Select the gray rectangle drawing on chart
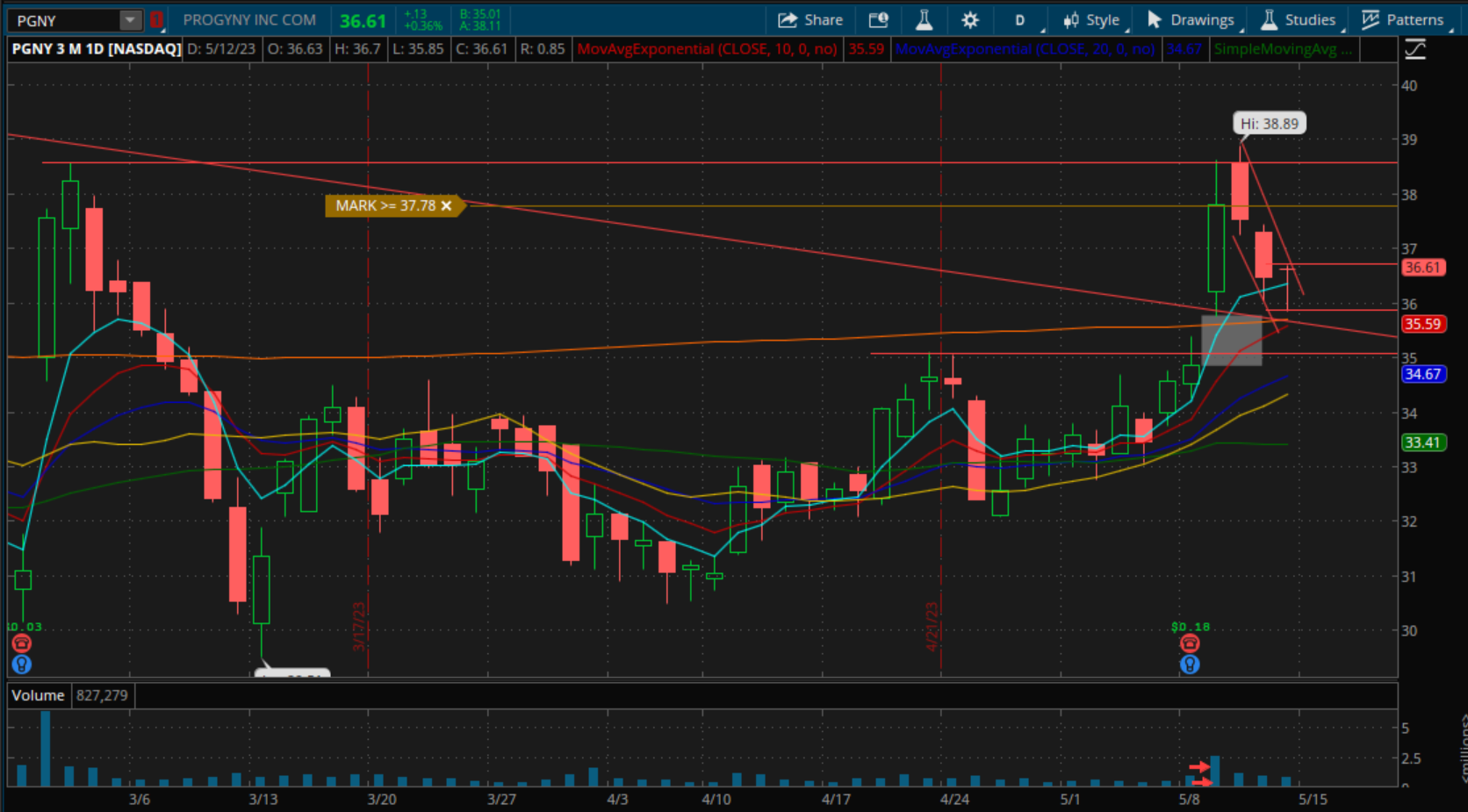Image resolution: width=1468 pixels, height=812 pixels. (x=1232, y=341)
